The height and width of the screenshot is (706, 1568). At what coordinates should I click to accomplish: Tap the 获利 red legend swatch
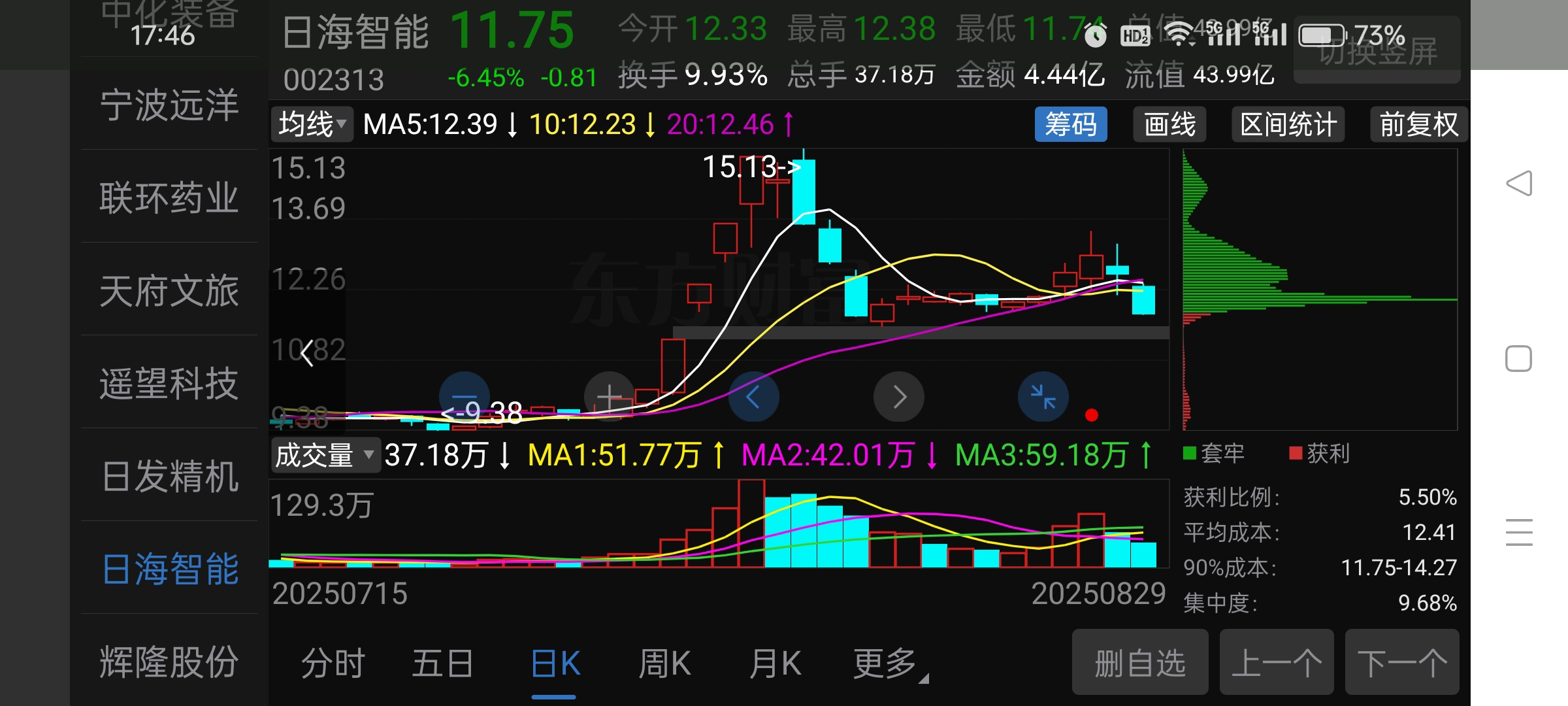(1296, 453)
